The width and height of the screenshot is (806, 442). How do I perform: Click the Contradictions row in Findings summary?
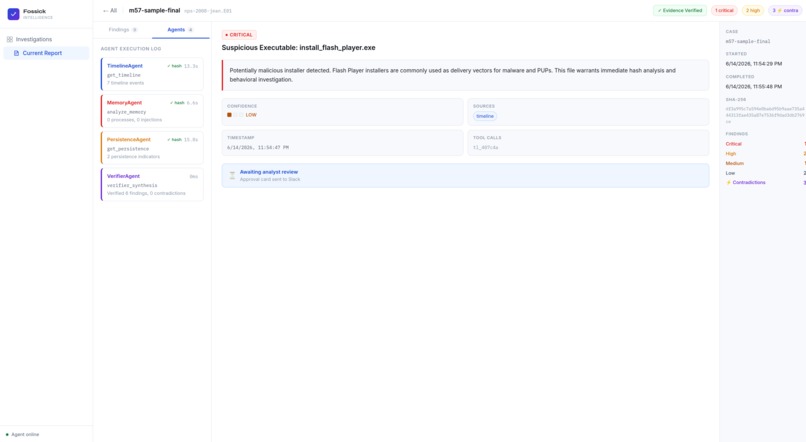[765, 182]
